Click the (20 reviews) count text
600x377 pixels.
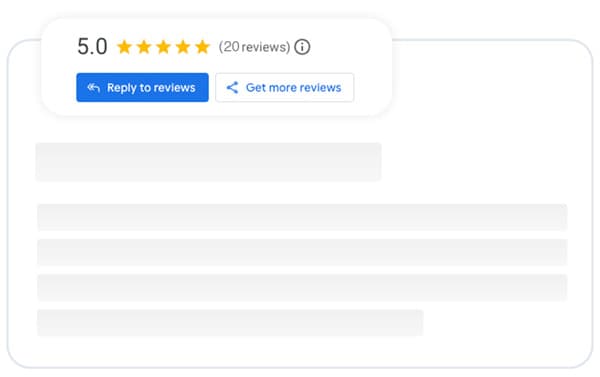(x=254, y=47)
